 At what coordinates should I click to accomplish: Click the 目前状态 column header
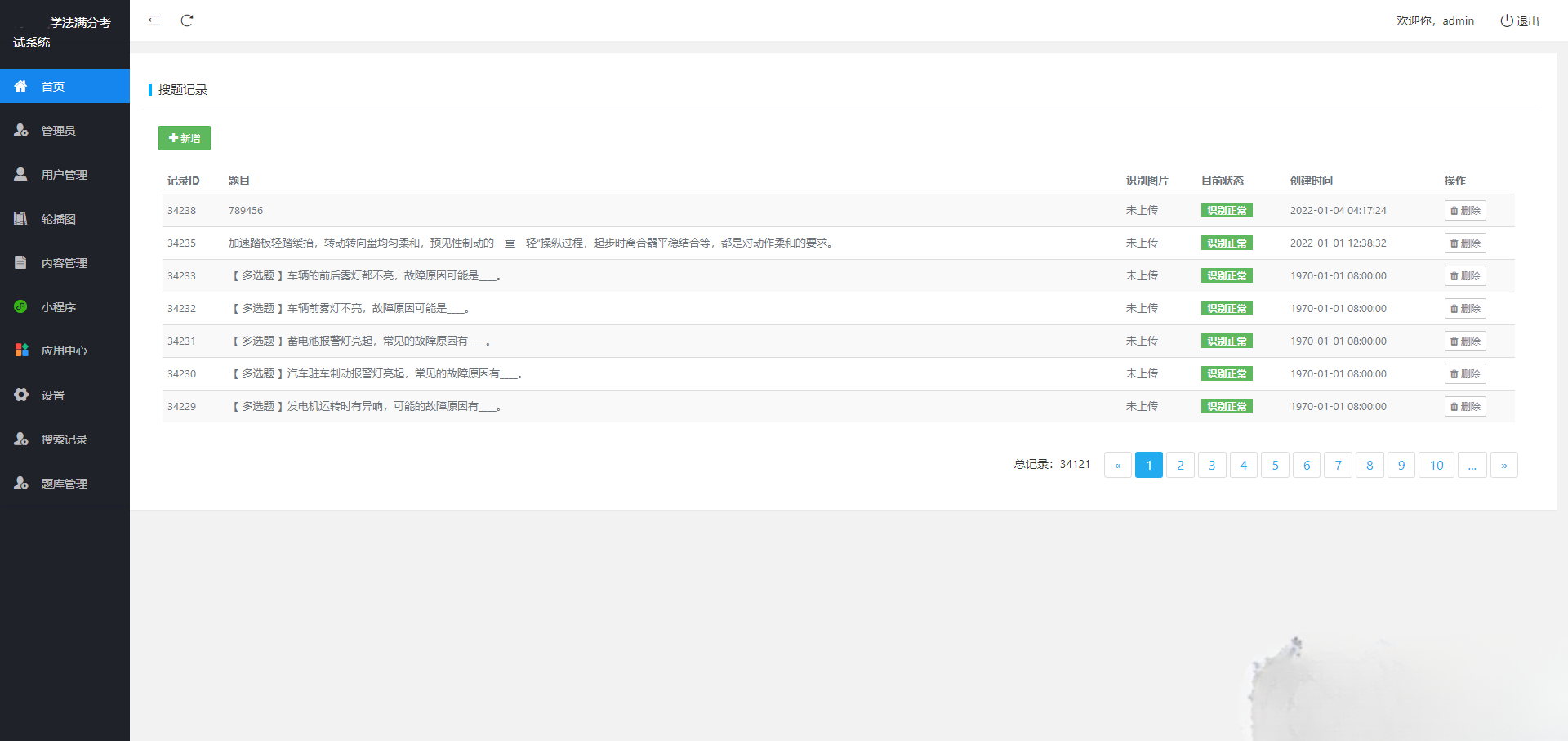click(1223, 181)
